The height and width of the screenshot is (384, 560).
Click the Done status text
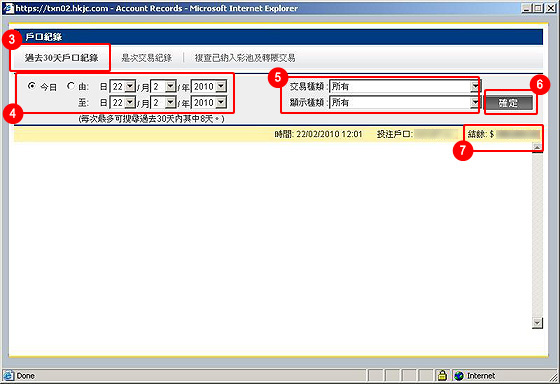[26, 376]
